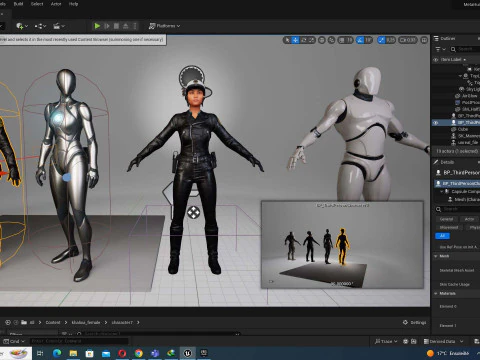Open Microsoft Edge from the taskbar
This screenshot has width=480, height=360.
tap(57, 353)
